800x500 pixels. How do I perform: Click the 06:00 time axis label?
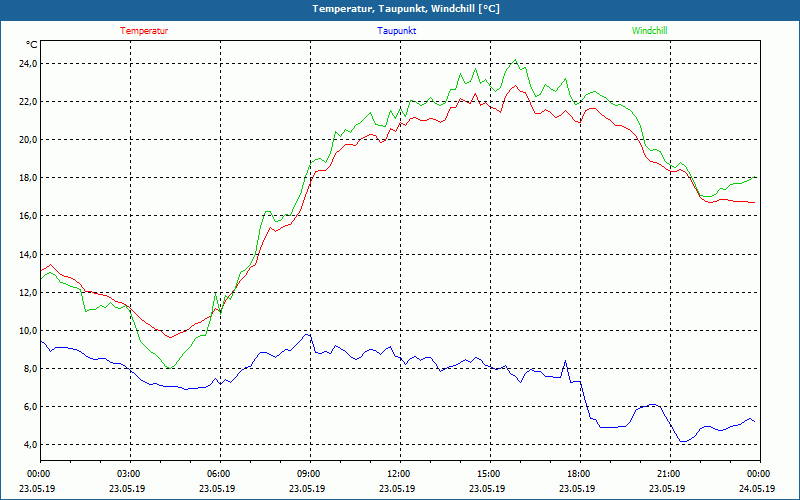[x=220, y=474]
